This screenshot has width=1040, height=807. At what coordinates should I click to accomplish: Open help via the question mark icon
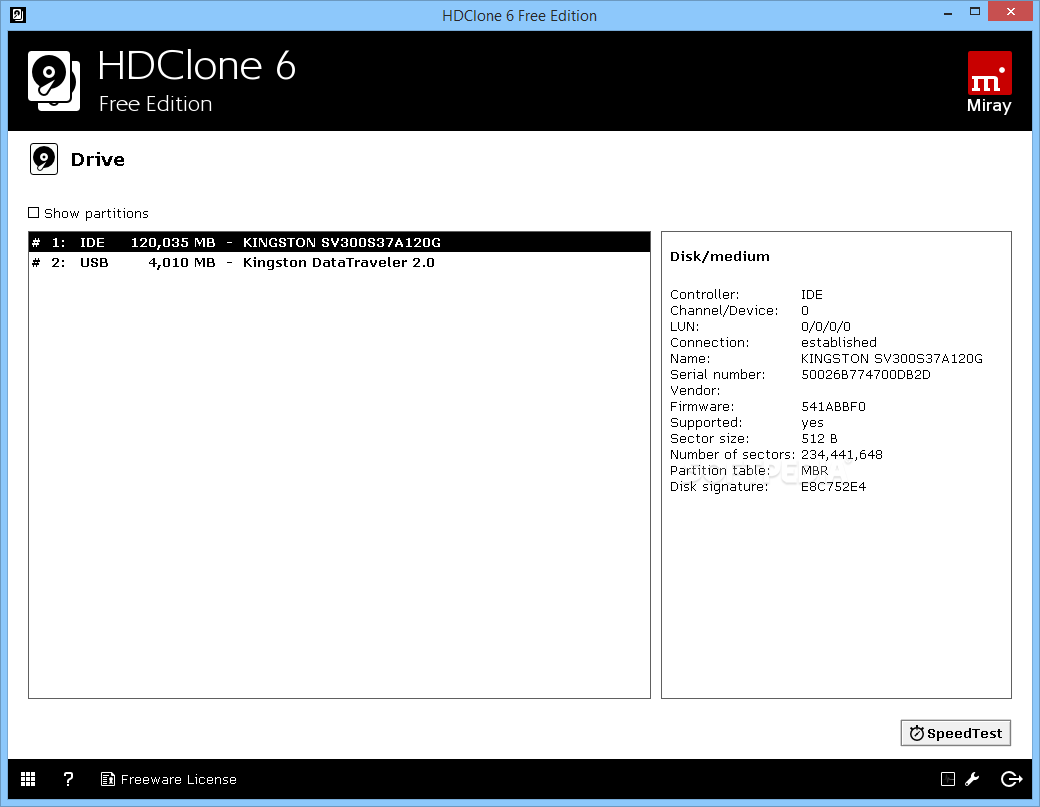[x=68, y=779]
